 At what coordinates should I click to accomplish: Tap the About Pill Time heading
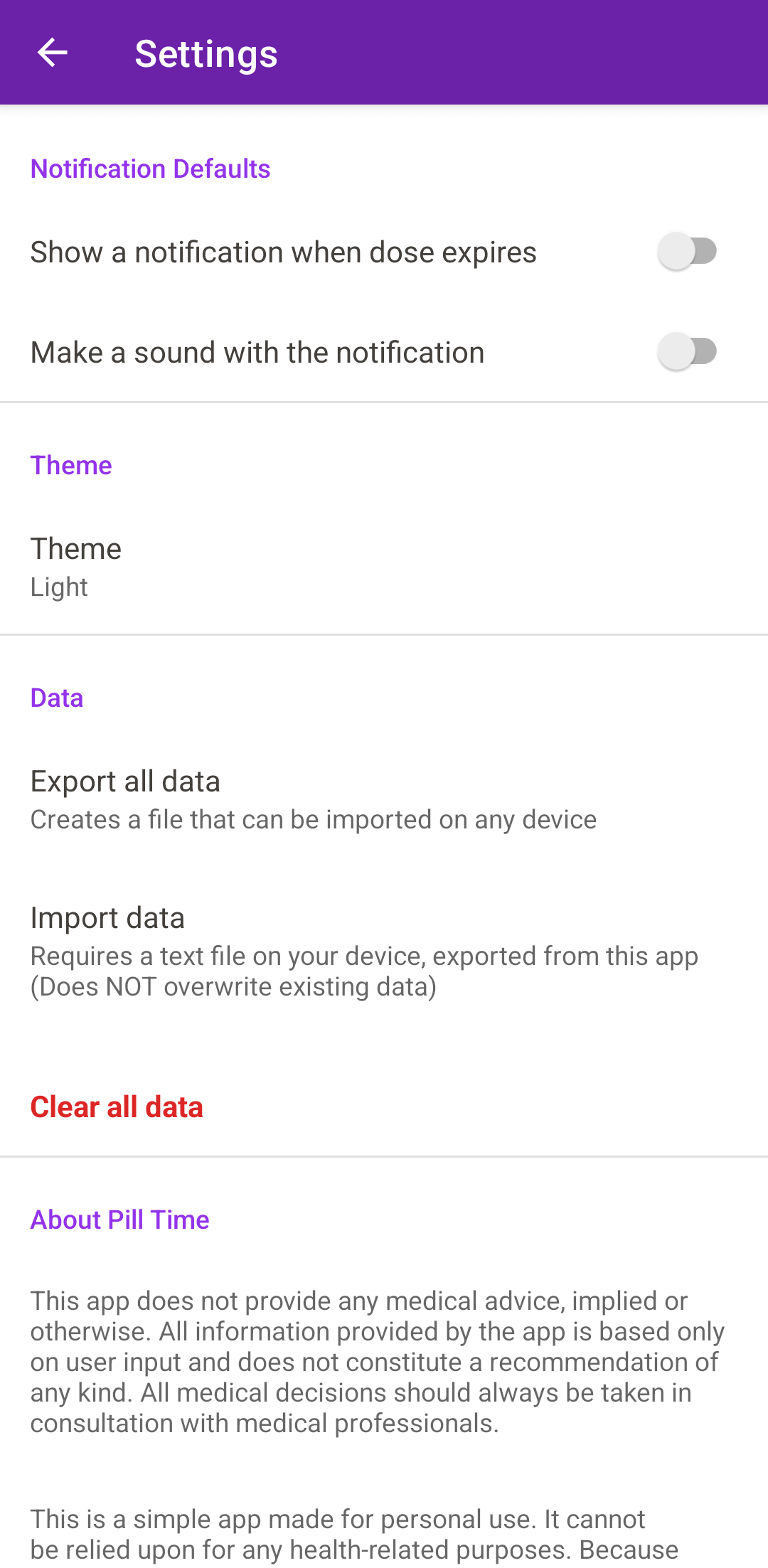[x=119, y=1220]
